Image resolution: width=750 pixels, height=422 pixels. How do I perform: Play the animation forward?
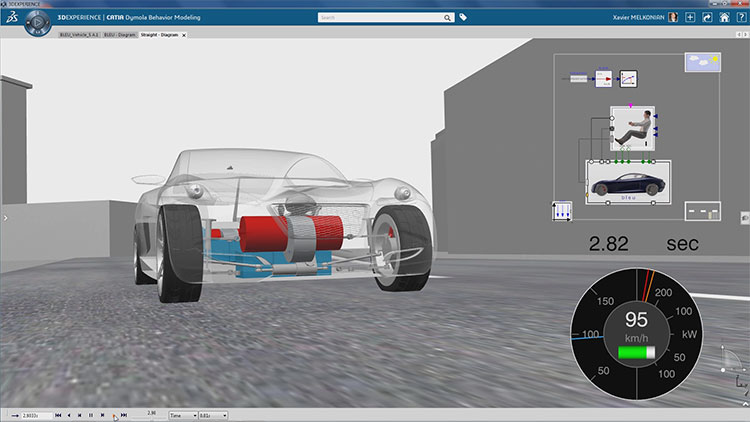[x=113, y=415]
